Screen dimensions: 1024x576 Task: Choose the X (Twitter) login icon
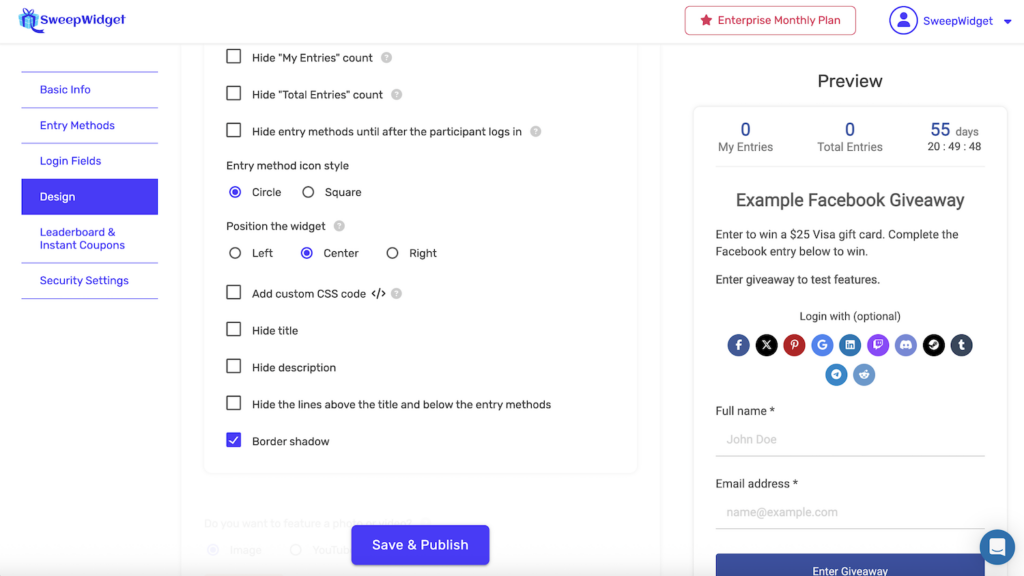tap(766, 345)
